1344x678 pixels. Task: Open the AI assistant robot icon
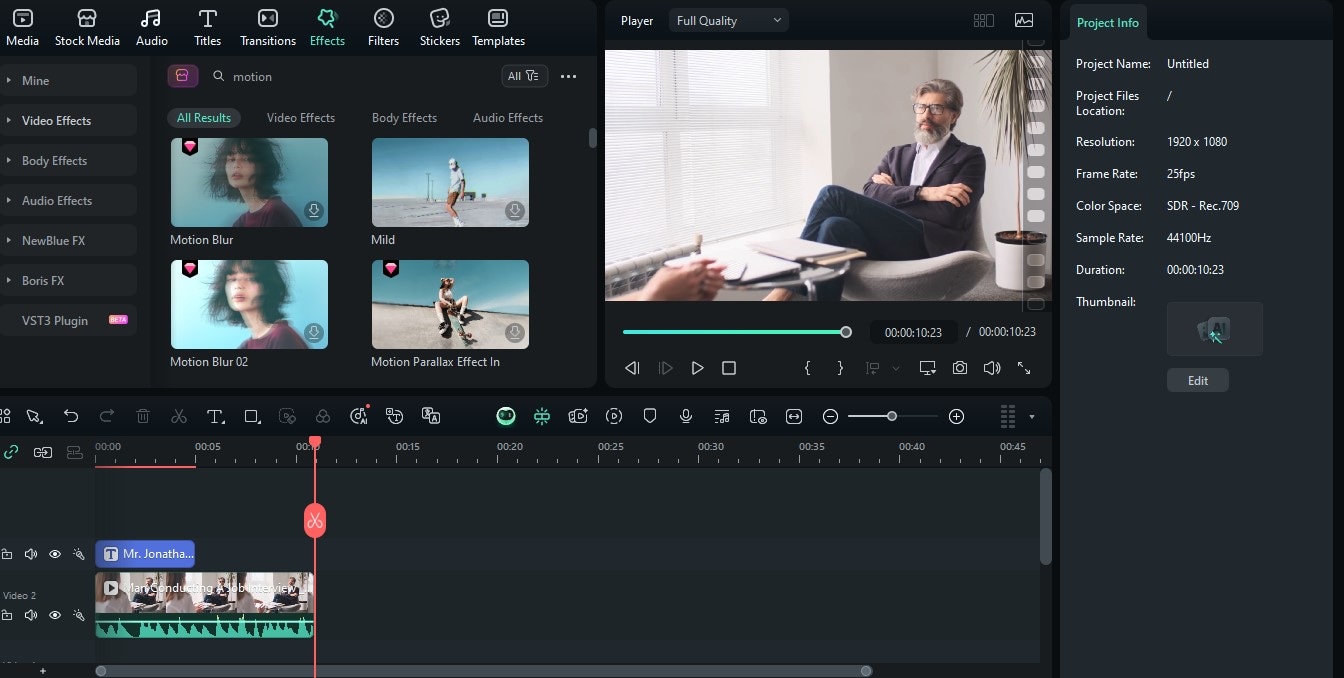click(506, 416)
